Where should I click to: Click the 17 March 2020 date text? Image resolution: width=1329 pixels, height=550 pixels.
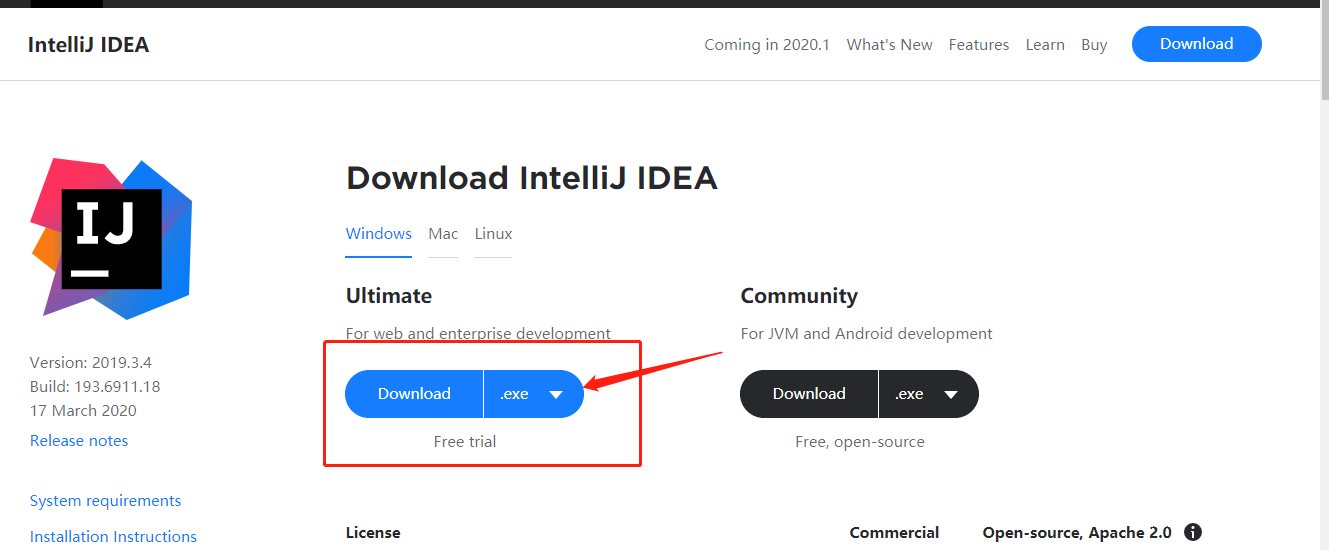pyautogui.click(x=83, y=411)
